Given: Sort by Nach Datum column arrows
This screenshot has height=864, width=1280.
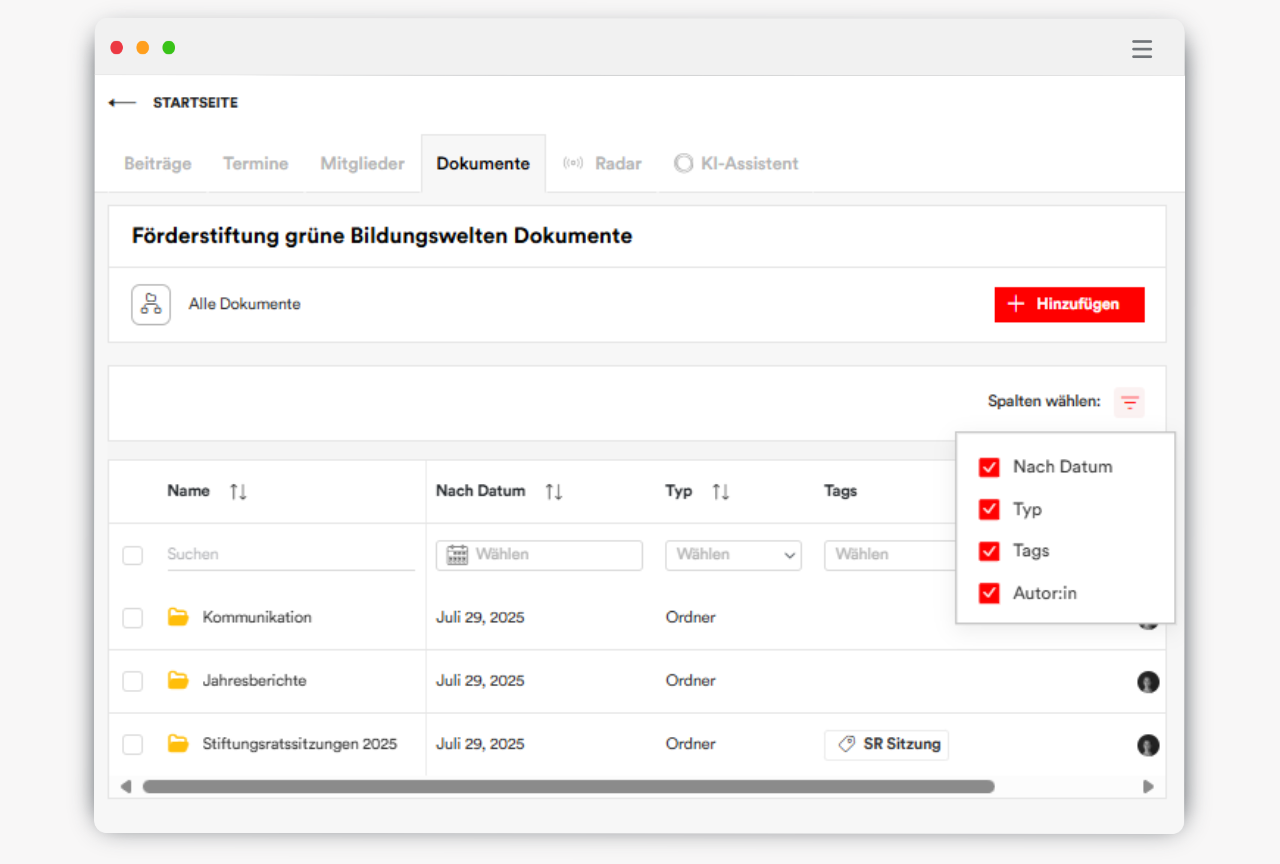Looking at the screenshot, I should [x=553, y=491].
